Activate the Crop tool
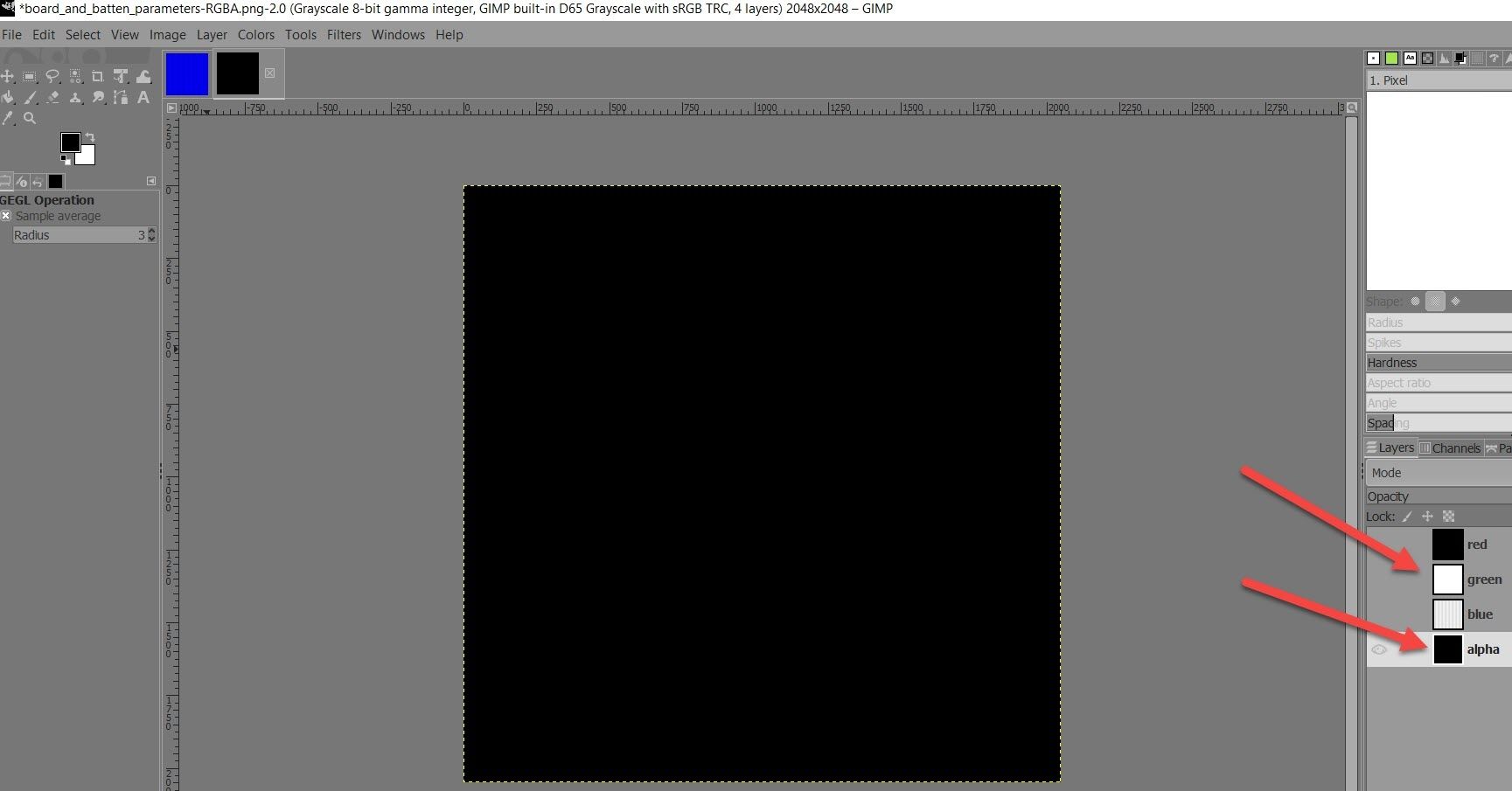The image size is (1512, 791). [98, 77]
